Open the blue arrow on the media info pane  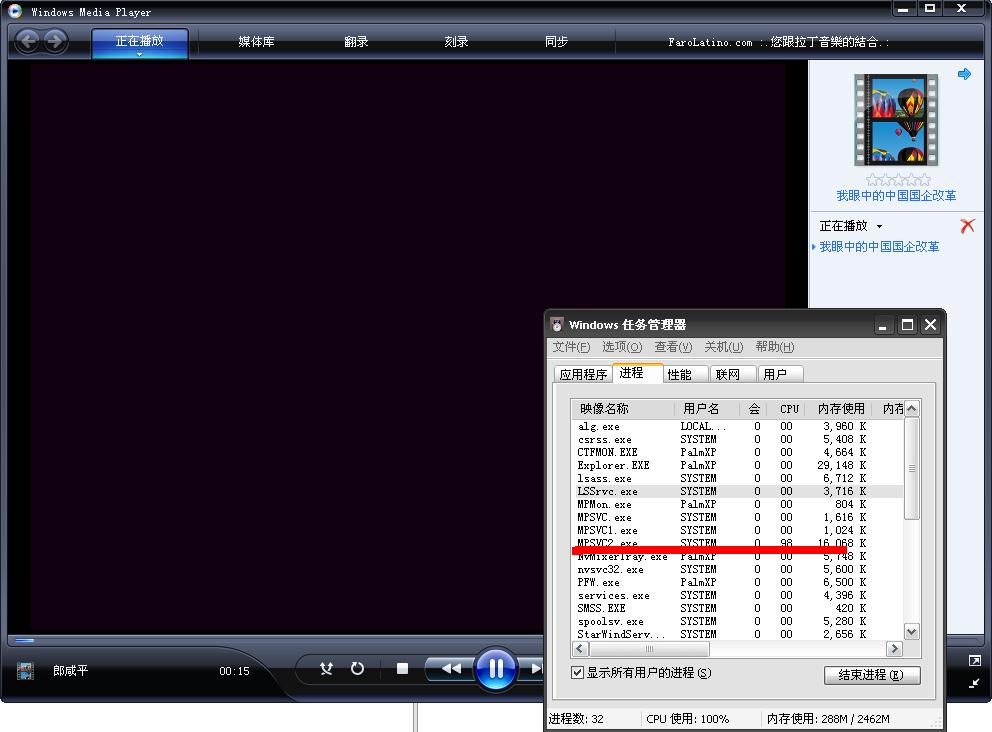tap(964, 74)
